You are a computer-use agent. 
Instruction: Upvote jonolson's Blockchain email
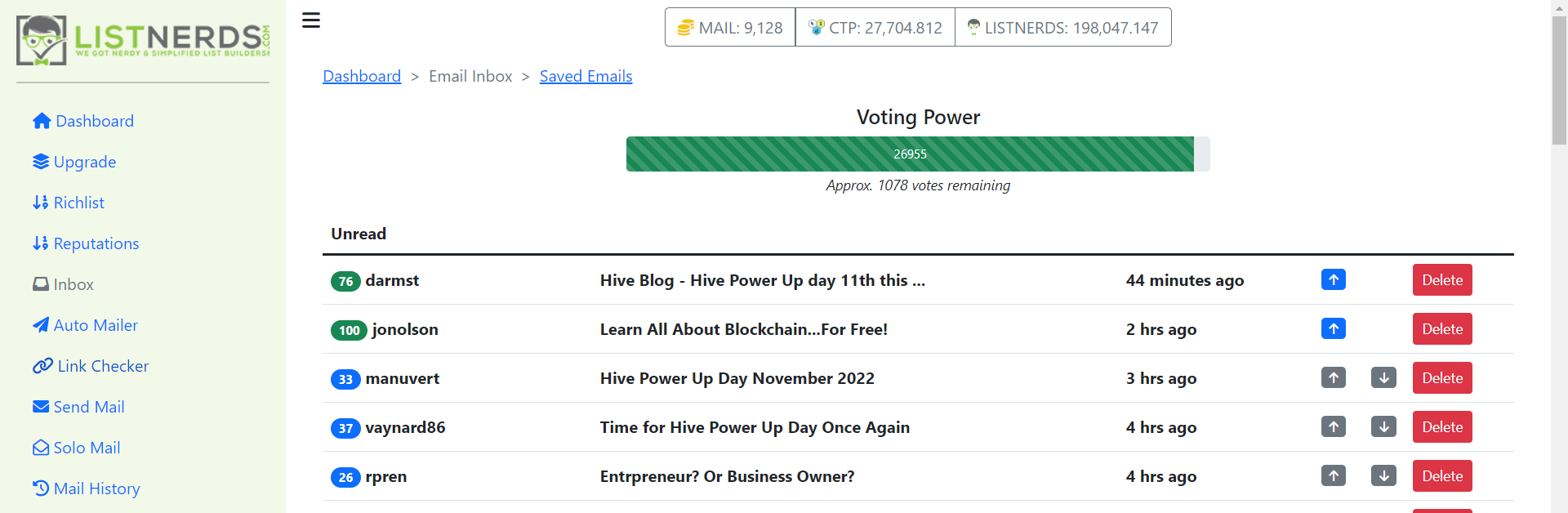click(1333, 329)
